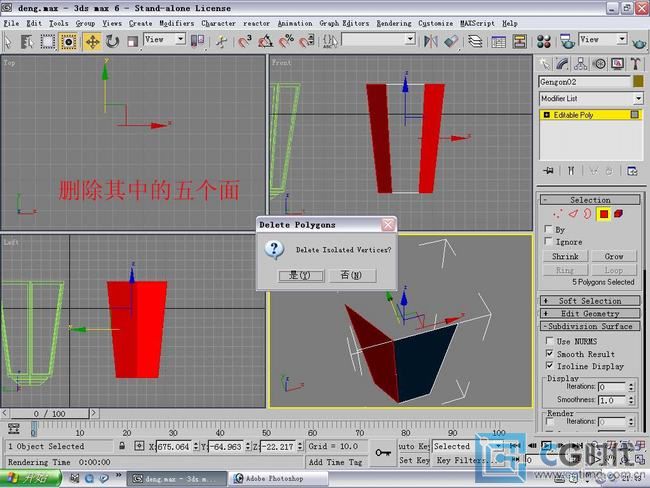650x488 pixels.
Task: Switch to Create command panel tab
Action: pos(544,64)
